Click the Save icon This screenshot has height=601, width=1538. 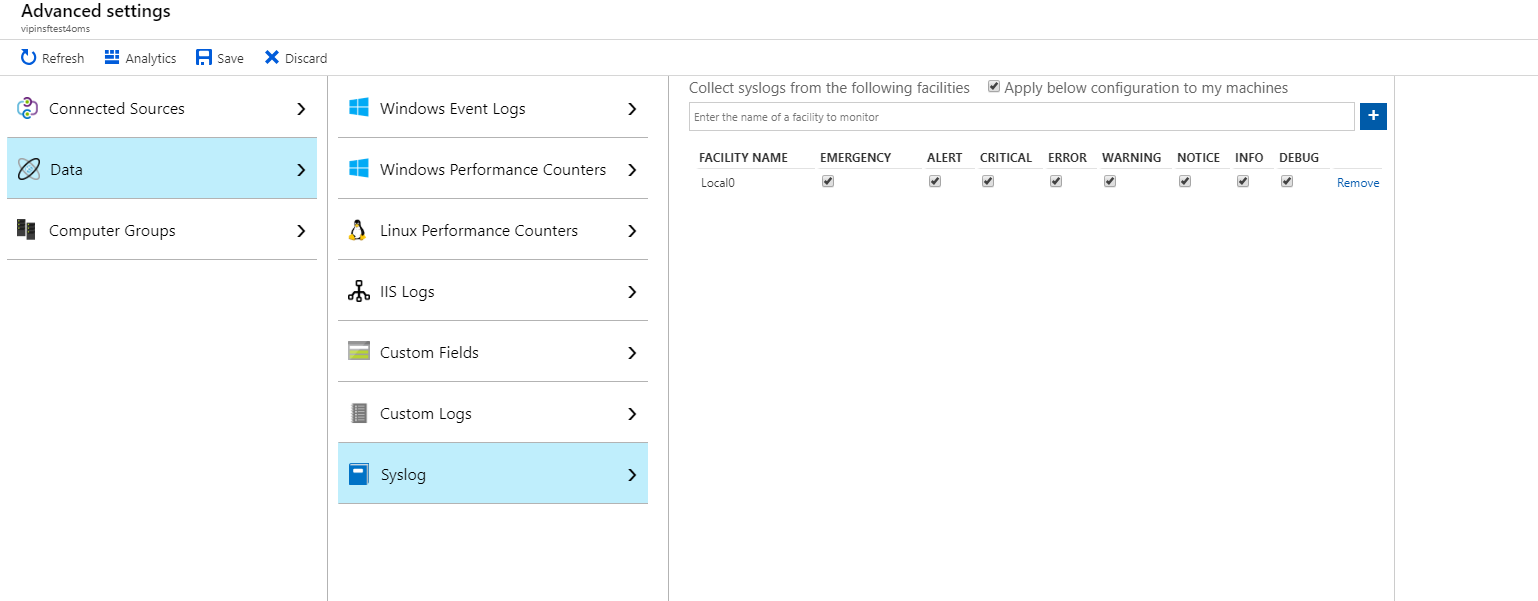204,57
